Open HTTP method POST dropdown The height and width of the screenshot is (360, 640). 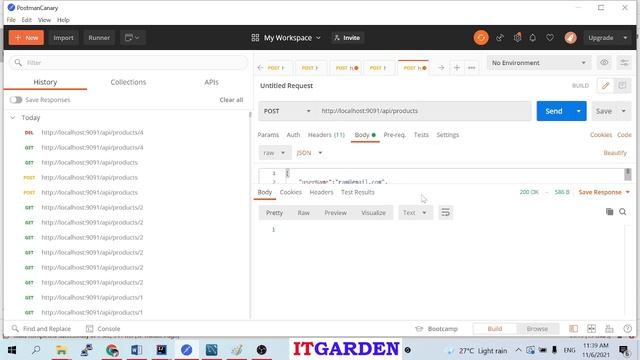click(287, 111)
